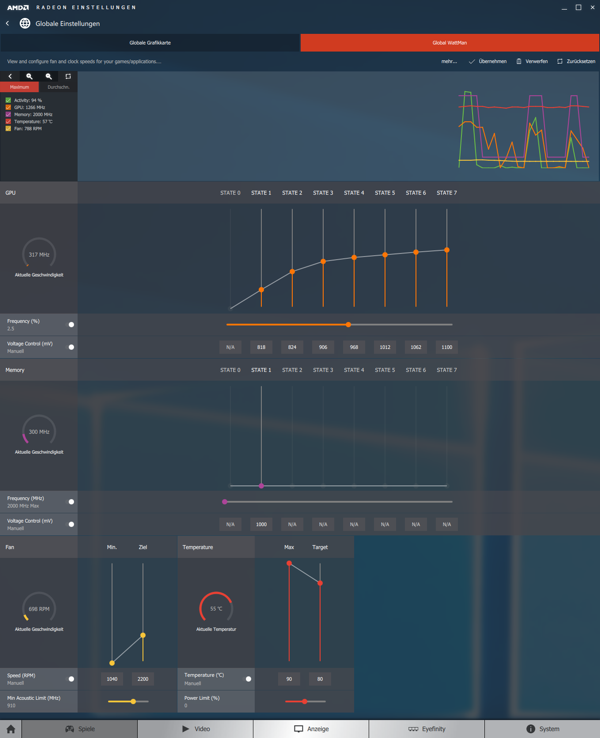Click the GPU STATE 3 column header
Image resolution: width=600 pixels, height=738 pixels.
323,193
